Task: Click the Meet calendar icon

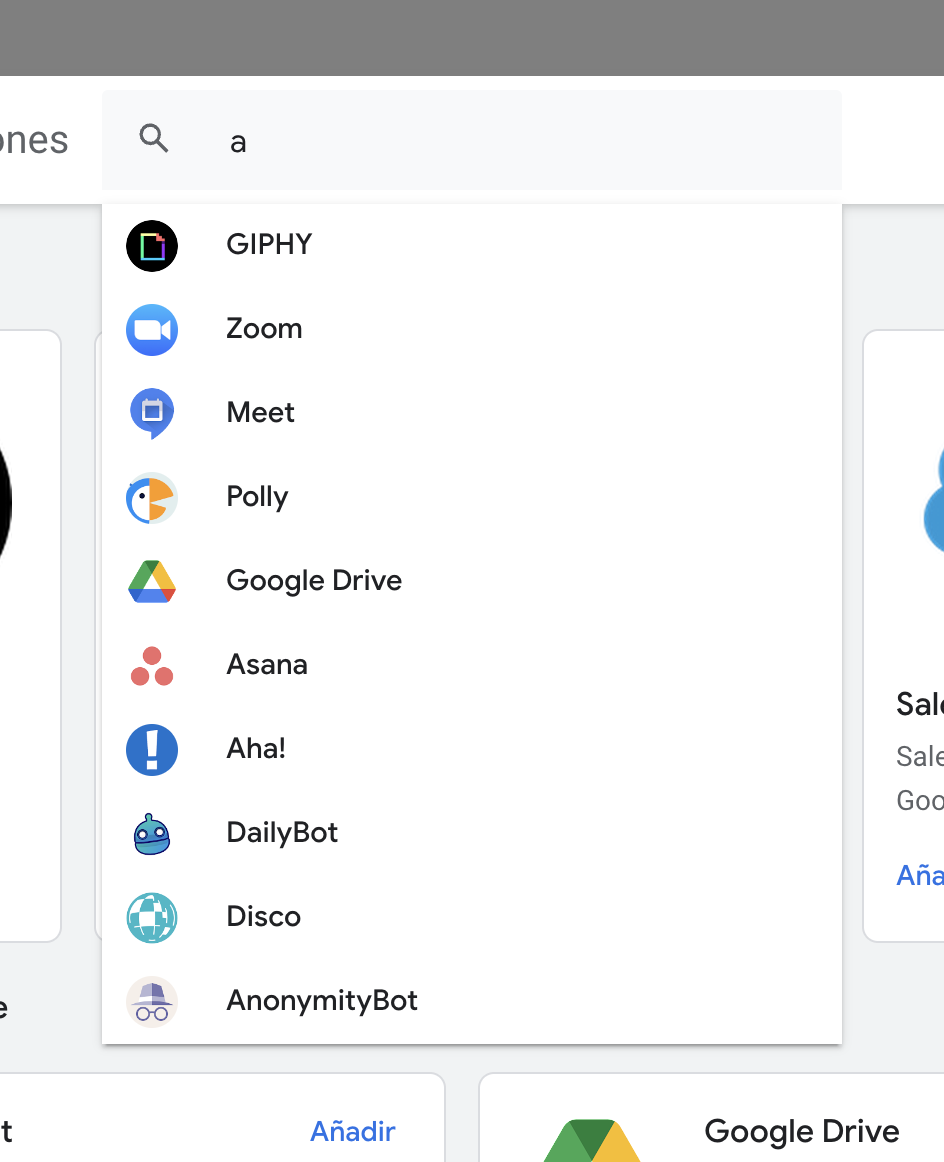Action: (152, 413)
